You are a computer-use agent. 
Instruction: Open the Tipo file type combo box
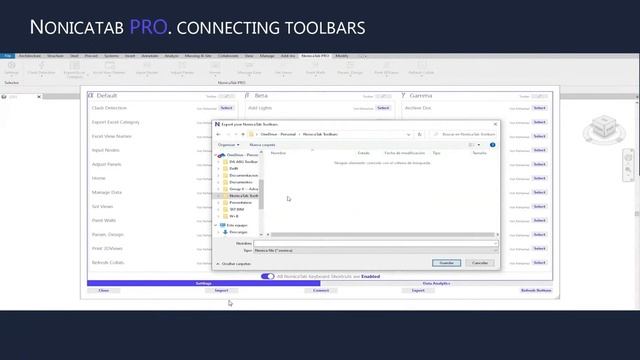point(376,250)
